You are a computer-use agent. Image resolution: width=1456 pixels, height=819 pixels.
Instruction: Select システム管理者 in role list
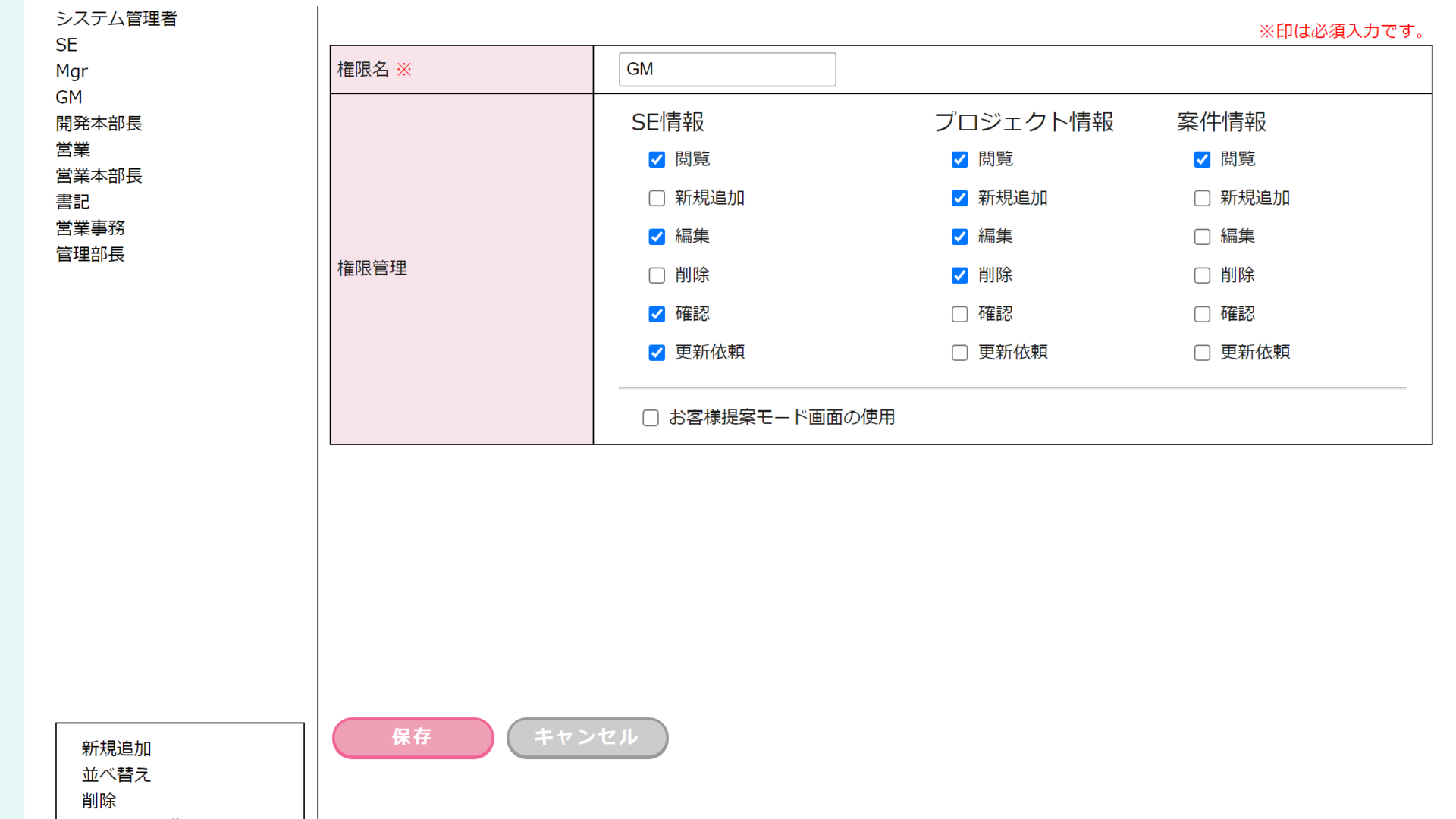pos(116,18)
